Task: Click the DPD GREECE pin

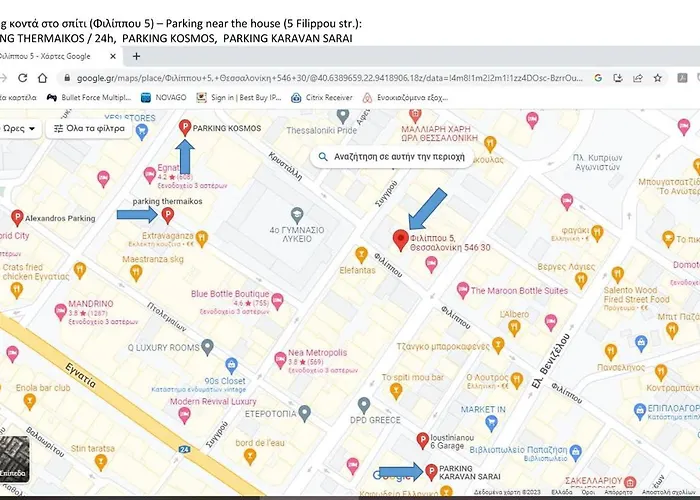Action: [x=364, y=405]
